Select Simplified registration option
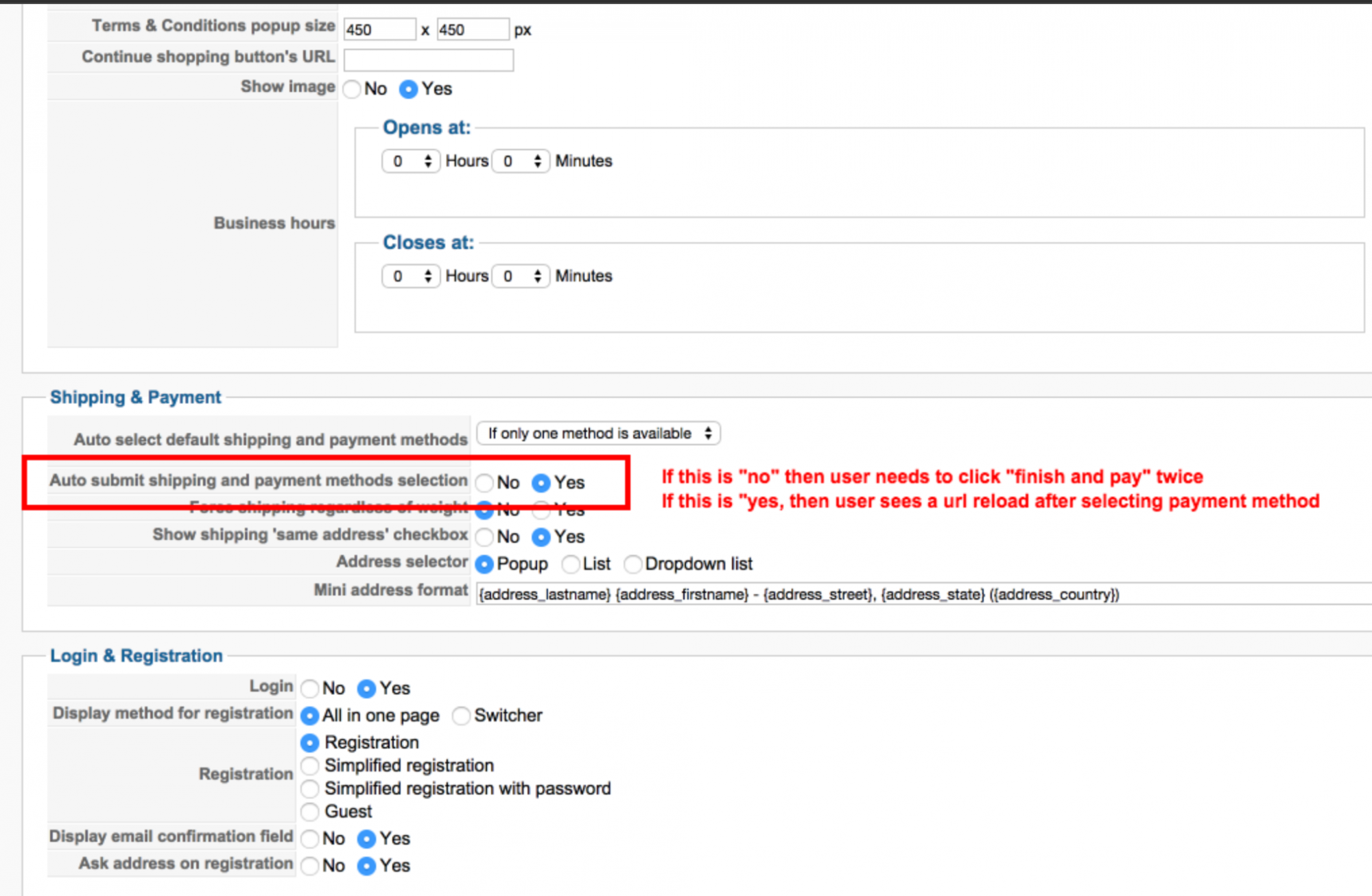1372x896 pixels. (x=310, y=766)
